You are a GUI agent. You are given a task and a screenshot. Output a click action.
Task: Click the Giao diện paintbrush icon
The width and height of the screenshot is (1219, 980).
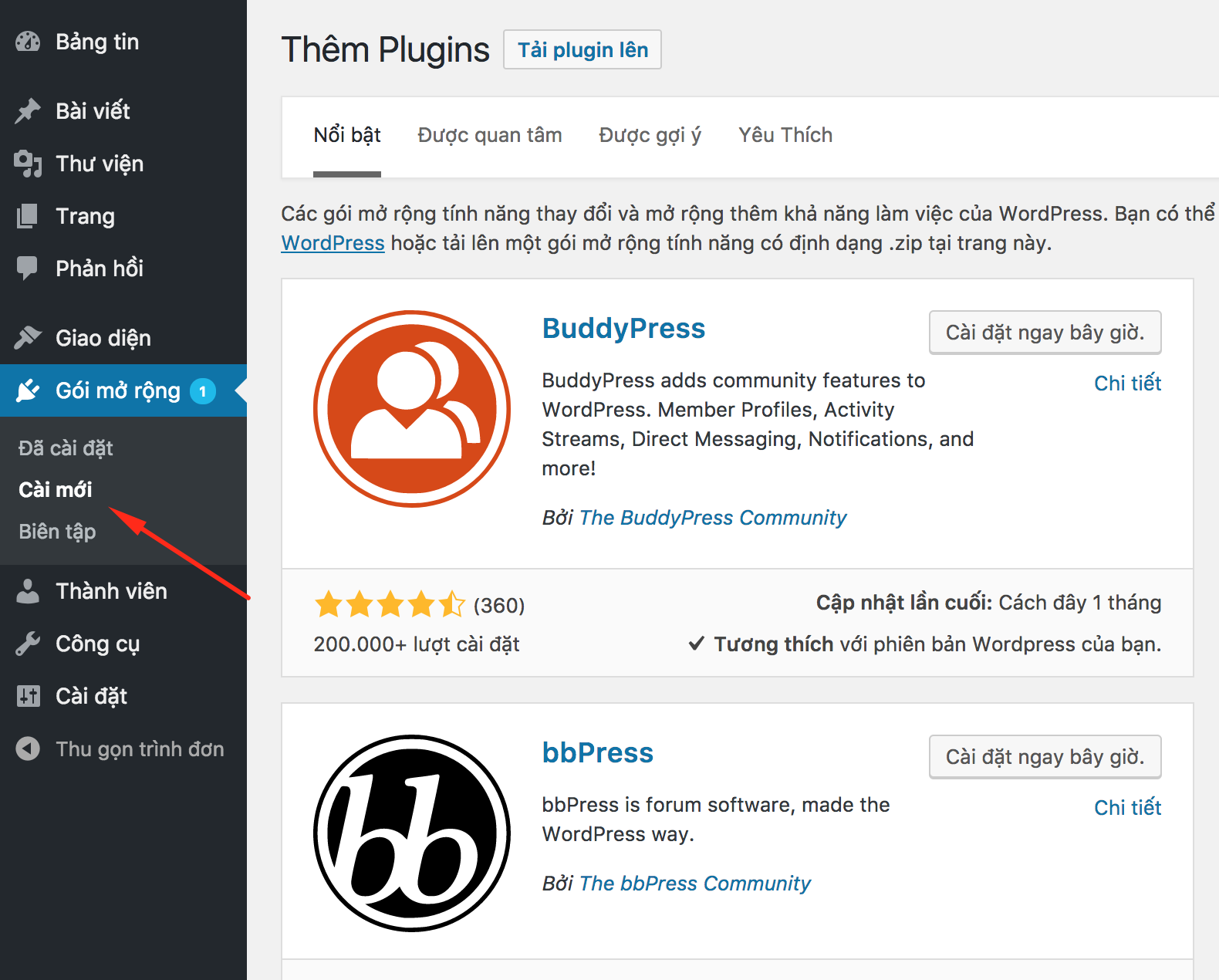point(28,338)
